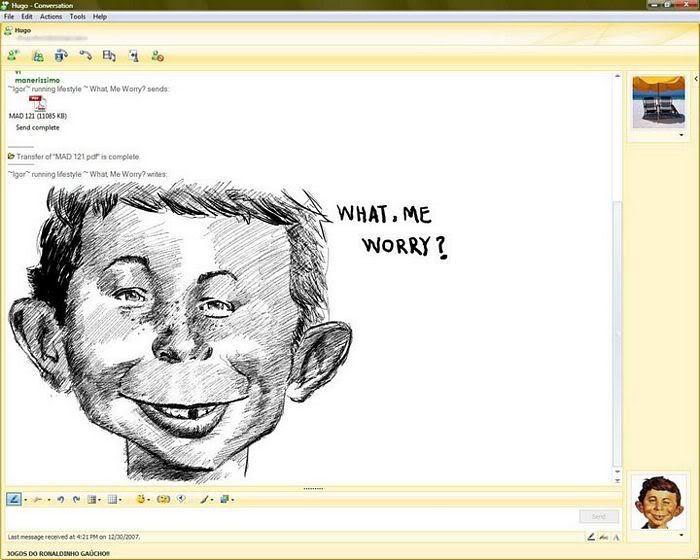
Task: Click the Send button
Action: 599,516
